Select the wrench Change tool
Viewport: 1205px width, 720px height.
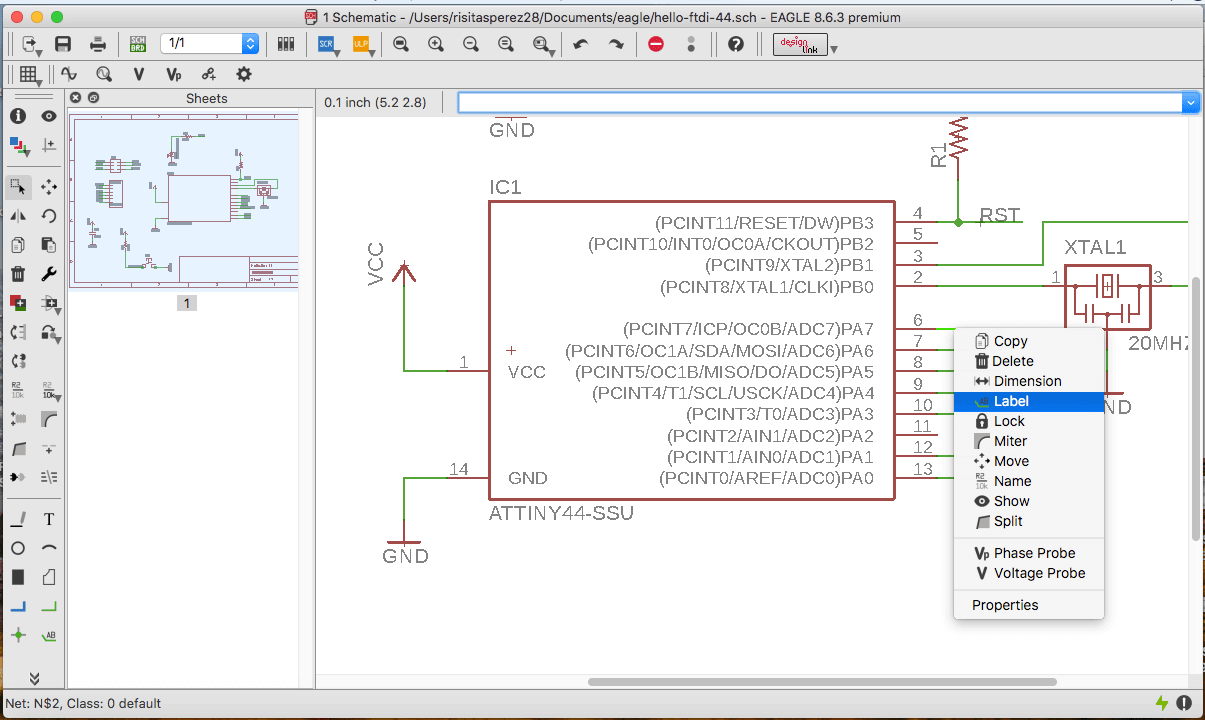coord(48,274)
